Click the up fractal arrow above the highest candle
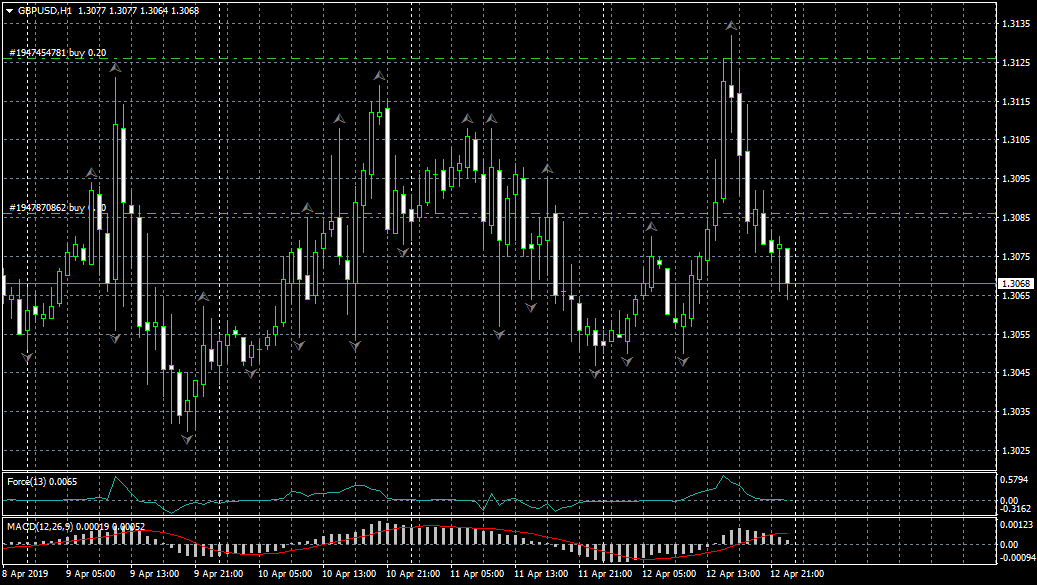1037x585 pixels. pyautogui.click(x=732, y=25)
